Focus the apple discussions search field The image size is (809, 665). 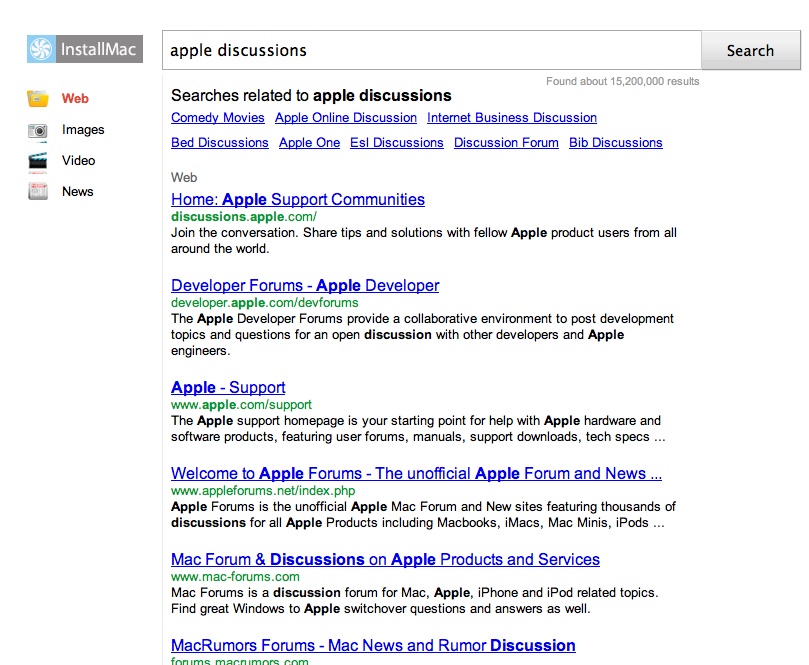[430, 50]
